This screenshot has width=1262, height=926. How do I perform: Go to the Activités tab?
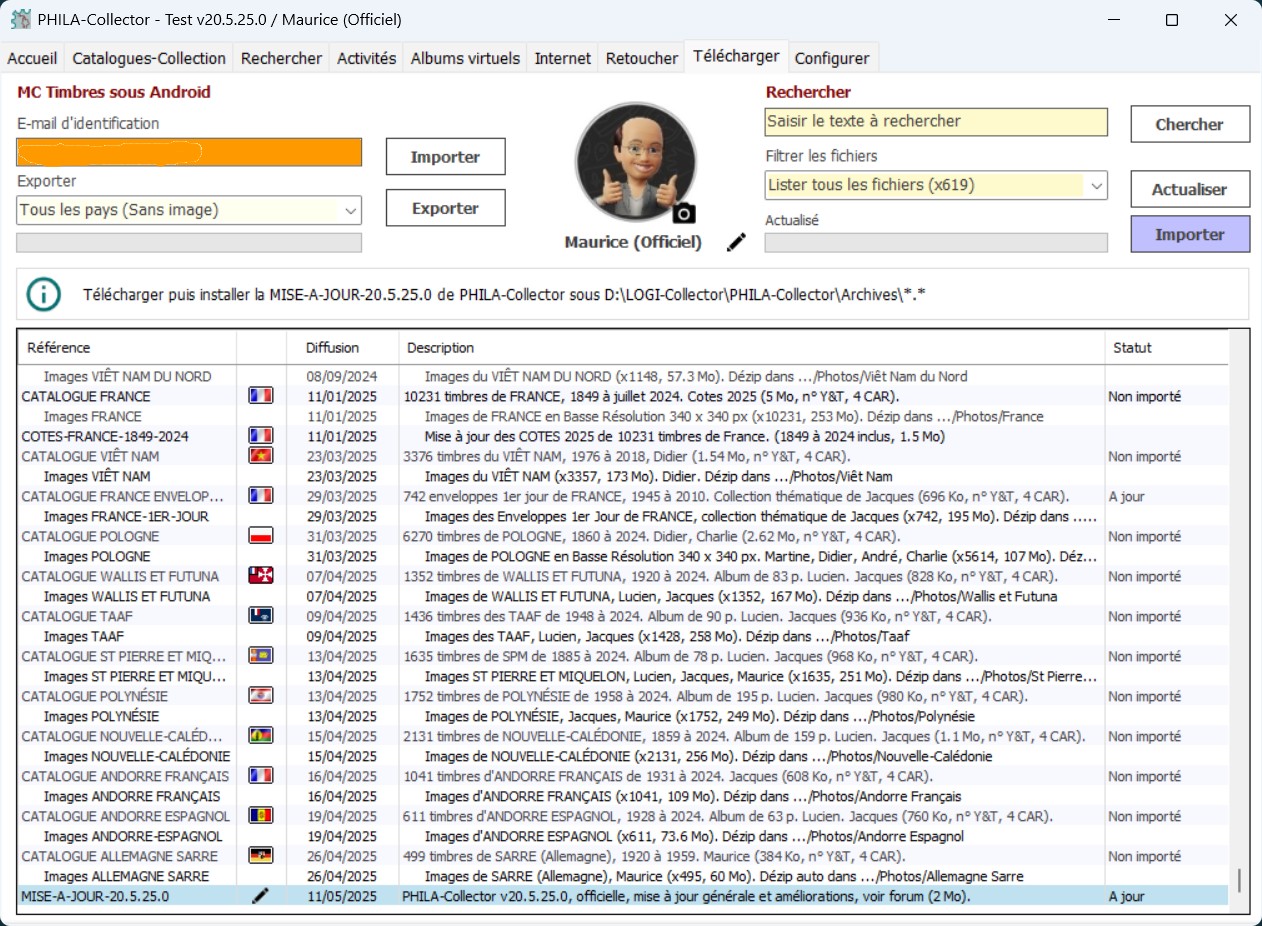tap(367, 58)
